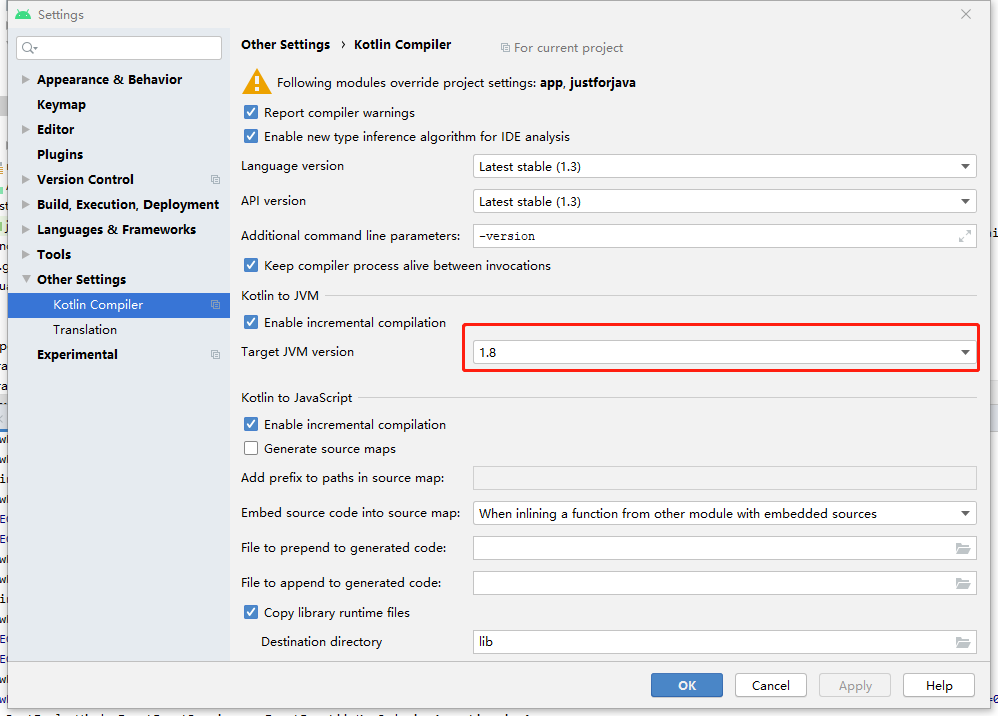Click the Additional command line parameters field
Screen dimensions: 998x716
pyautogui.click(x=710, y=236)
